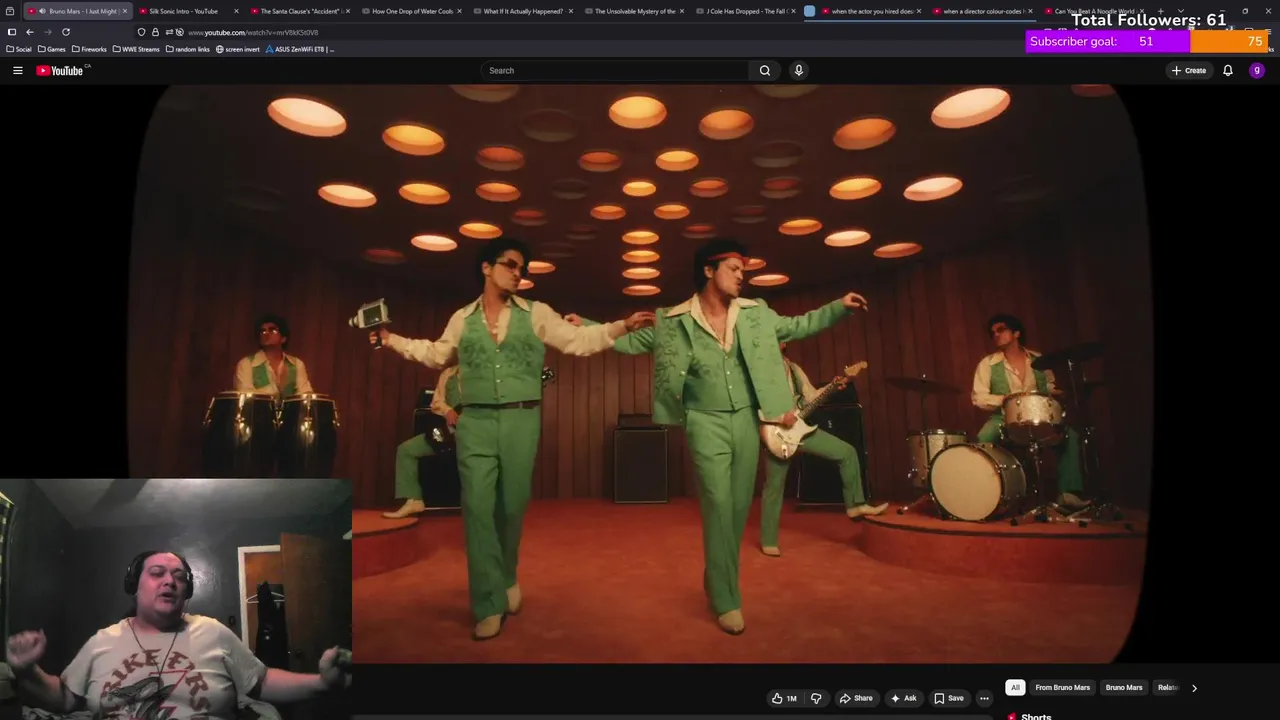The height and width of the screenshot is (720, 1280).
Task: Switch to when a director colour-codes tab
Action: (x=982, y=11)
